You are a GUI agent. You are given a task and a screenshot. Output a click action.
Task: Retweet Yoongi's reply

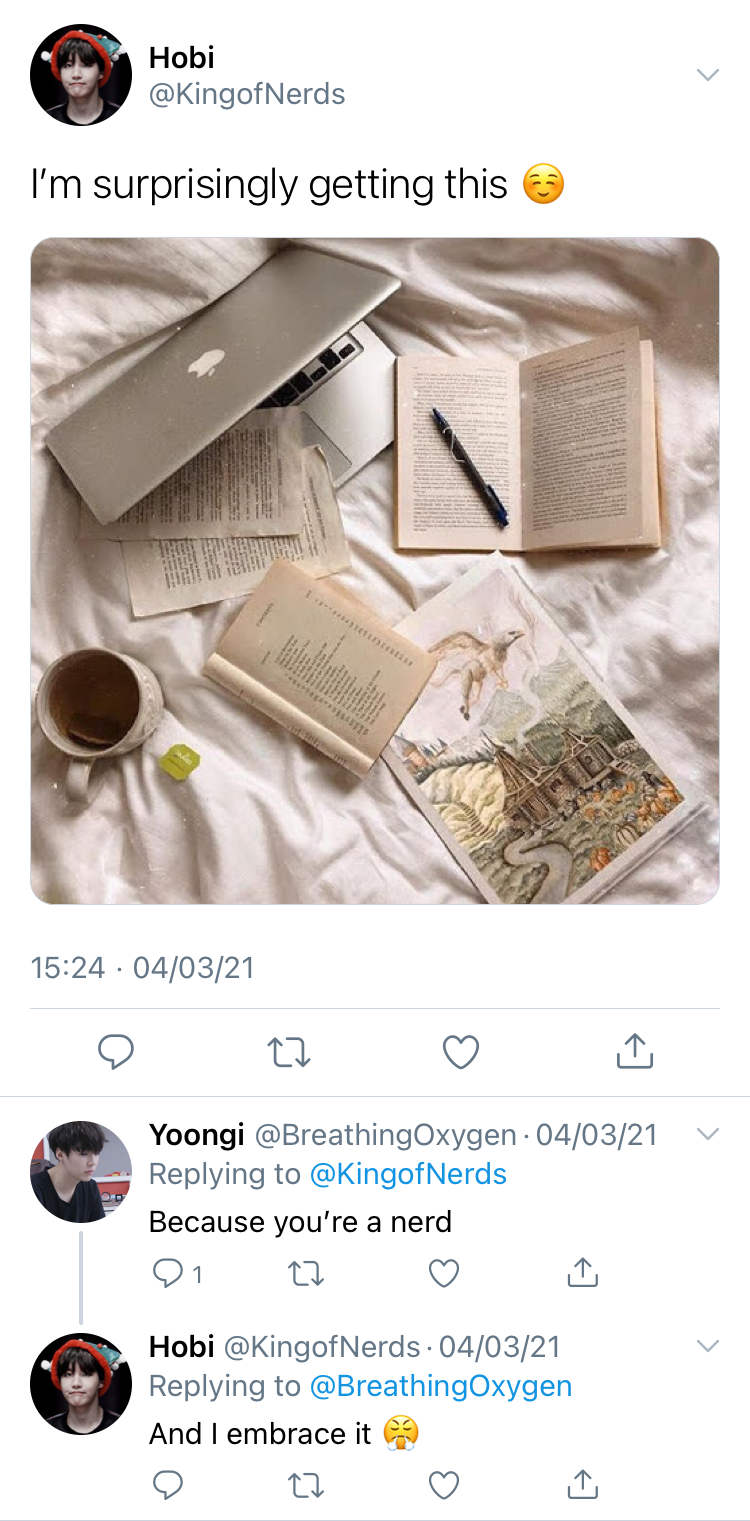pyautogui.click(x=306, y=1273)
